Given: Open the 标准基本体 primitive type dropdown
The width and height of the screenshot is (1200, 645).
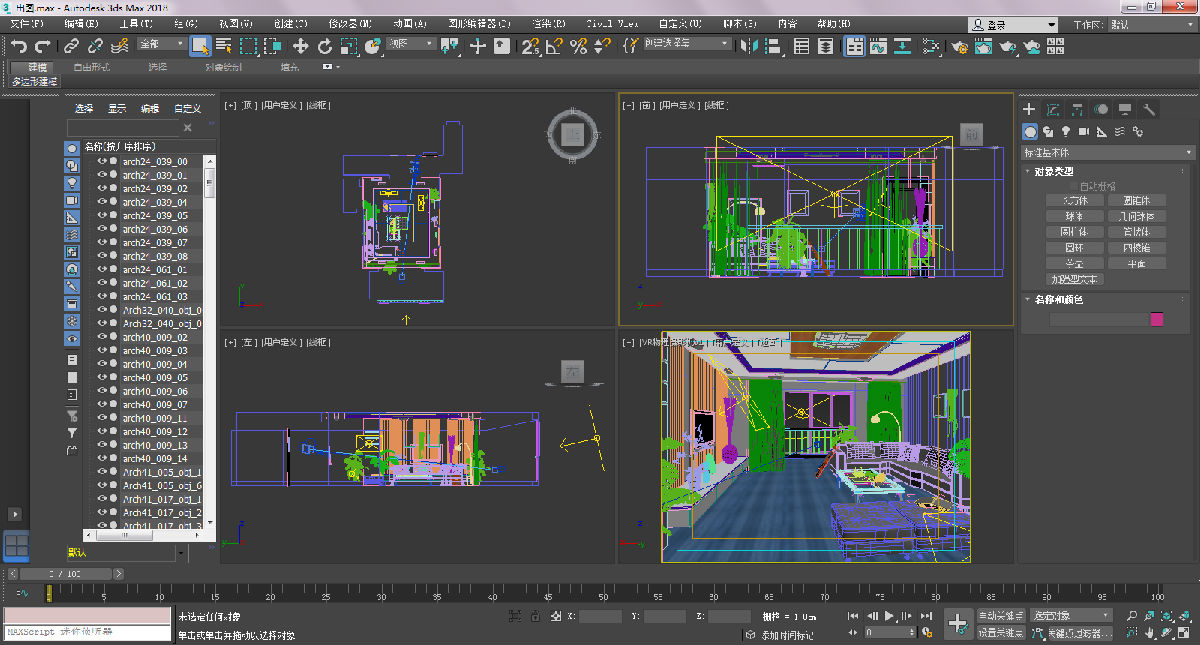Looking at the screenshot, I should [1106, 152].
